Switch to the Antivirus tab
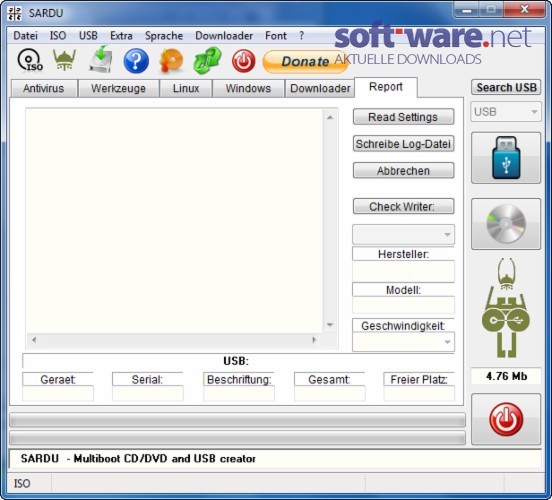 (44, 88)
